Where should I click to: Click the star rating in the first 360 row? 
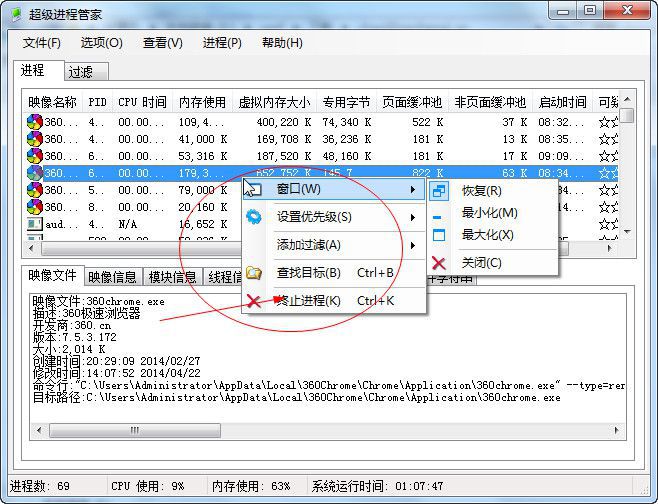pyautogui.click(x=608, y=122)
